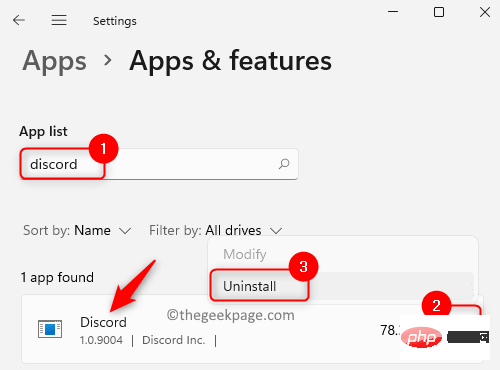The image size is (500, 370).
Task: Click the red step 3 badge
Action: tap(303, 267)
